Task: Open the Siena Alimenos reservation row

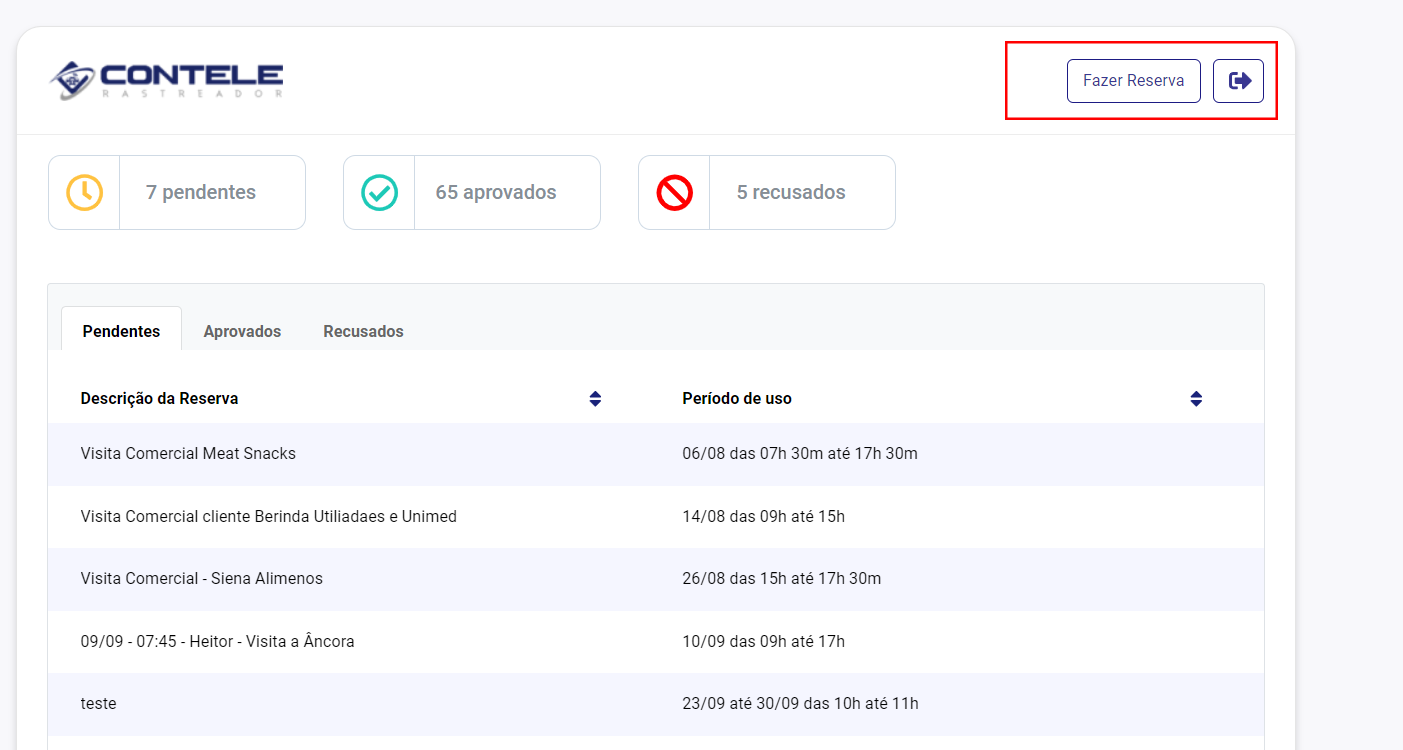Action: coord(201,579)
